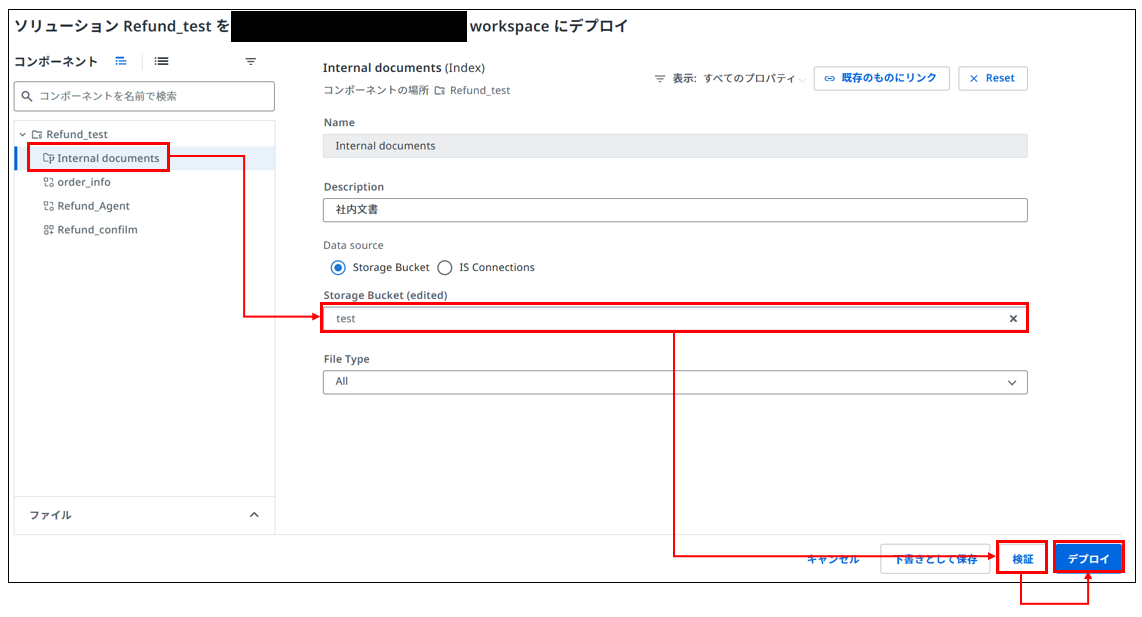The width and height of the screenshot is (1142, 617).
Task: Click the Storage Bucket field showing test
Action: 675,318
